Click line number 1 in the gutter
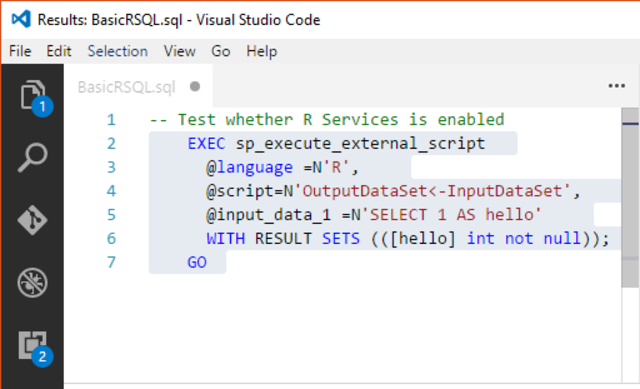The width and height of the screenshot is (640, 389). click(111, 120)
